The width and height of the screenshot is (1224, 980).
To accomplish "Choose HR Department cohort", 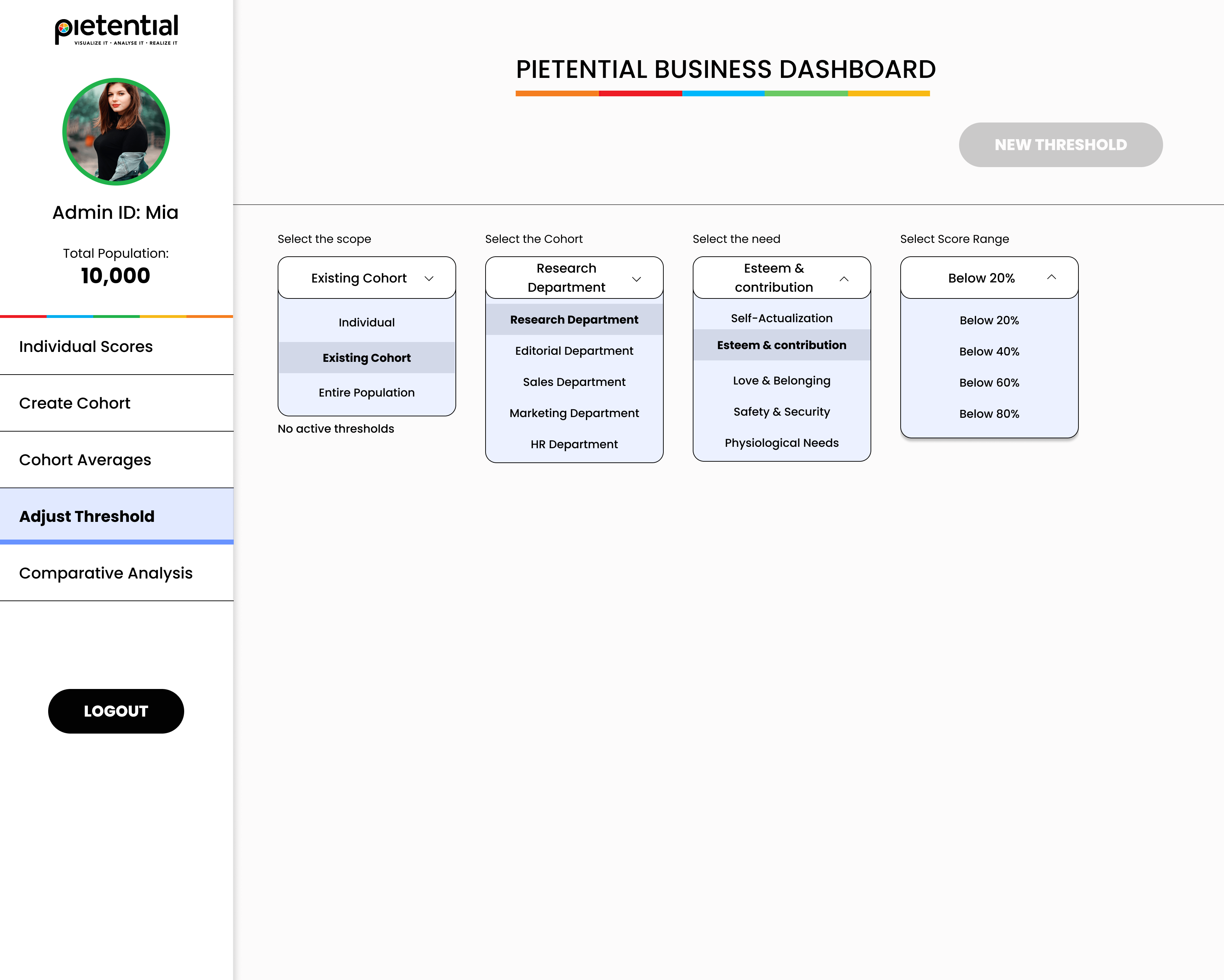I will click(x=574, y=444).
